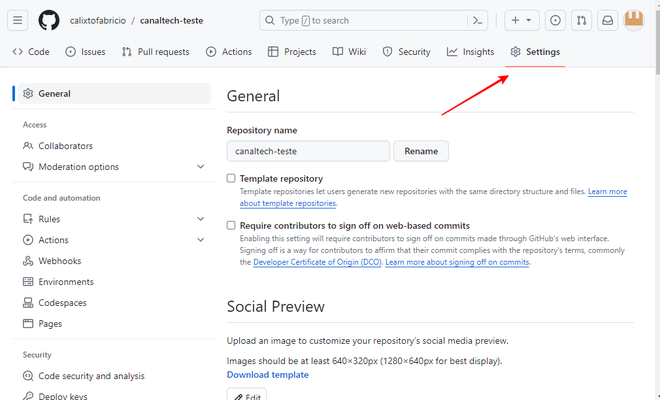The width and height of the screenshot is (660, 400).
Task: Switch to the Insights tab
Action: (470, 52)
